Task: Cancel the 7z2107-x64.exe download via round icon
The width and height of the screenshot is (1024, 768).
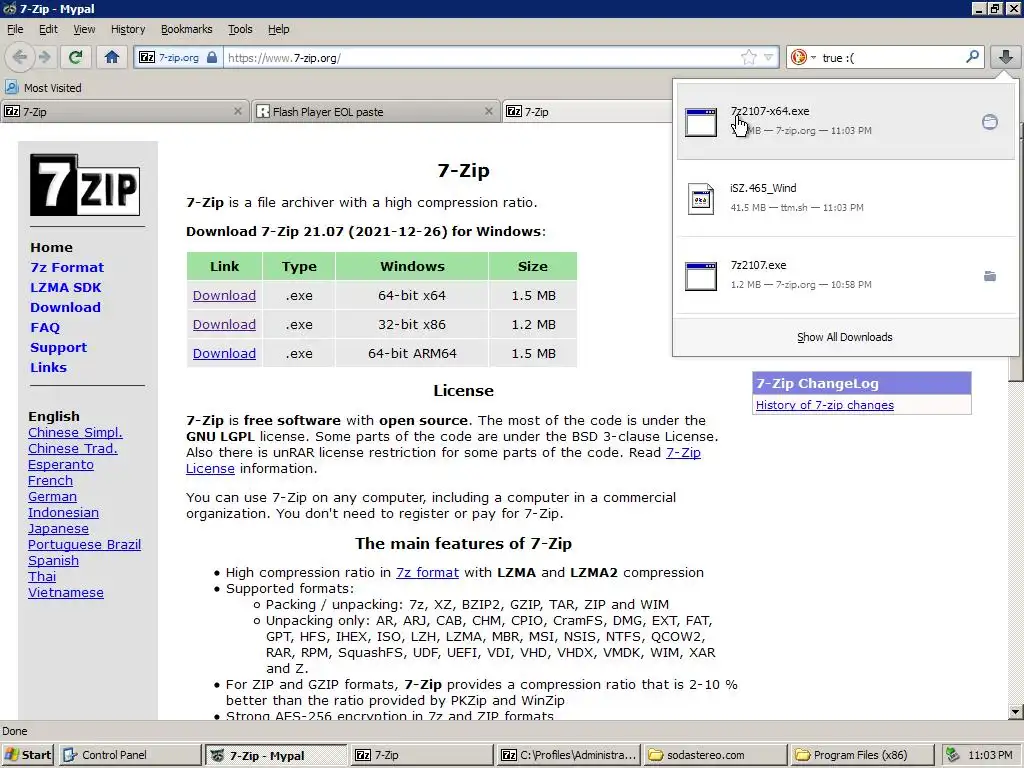Action: click(x=990, y=121)
